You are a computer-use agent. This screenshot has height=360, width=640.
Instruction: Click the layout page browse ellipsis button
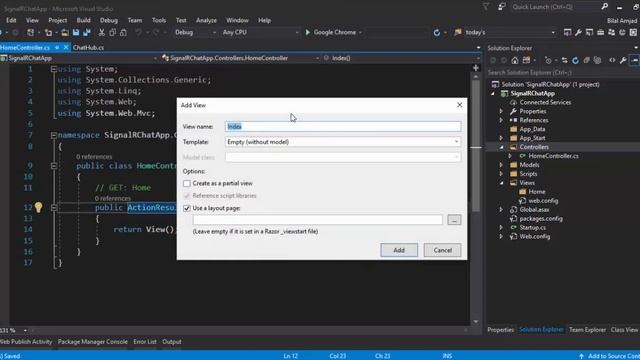coord(454,220)
